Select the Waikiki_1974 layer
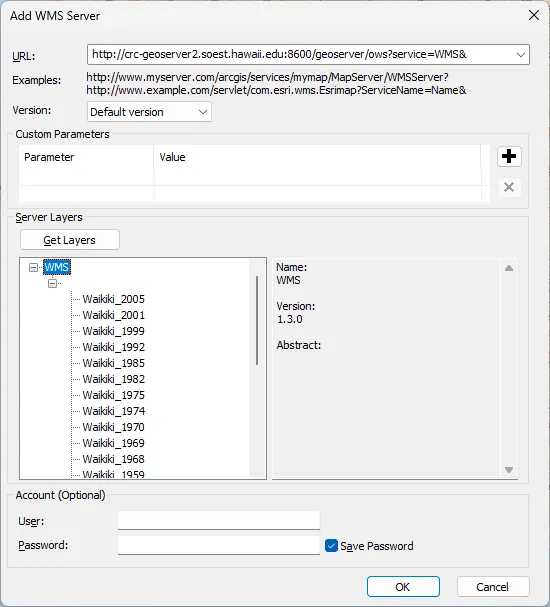Viewport: 550px width, 607px height. (x=113, y=411)
